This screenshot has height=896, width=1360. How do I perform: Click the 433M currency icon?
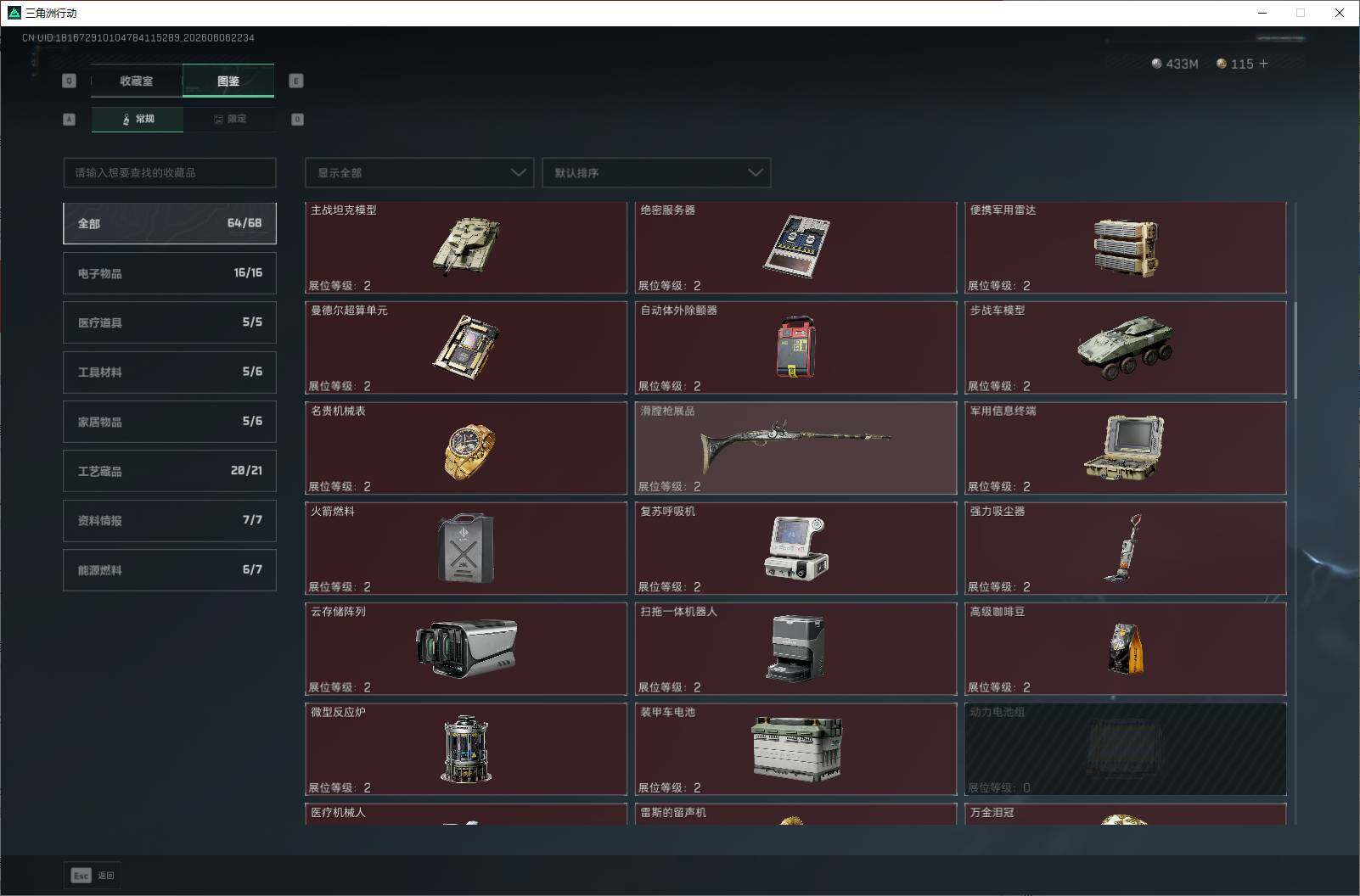[x=1156, y=64]
